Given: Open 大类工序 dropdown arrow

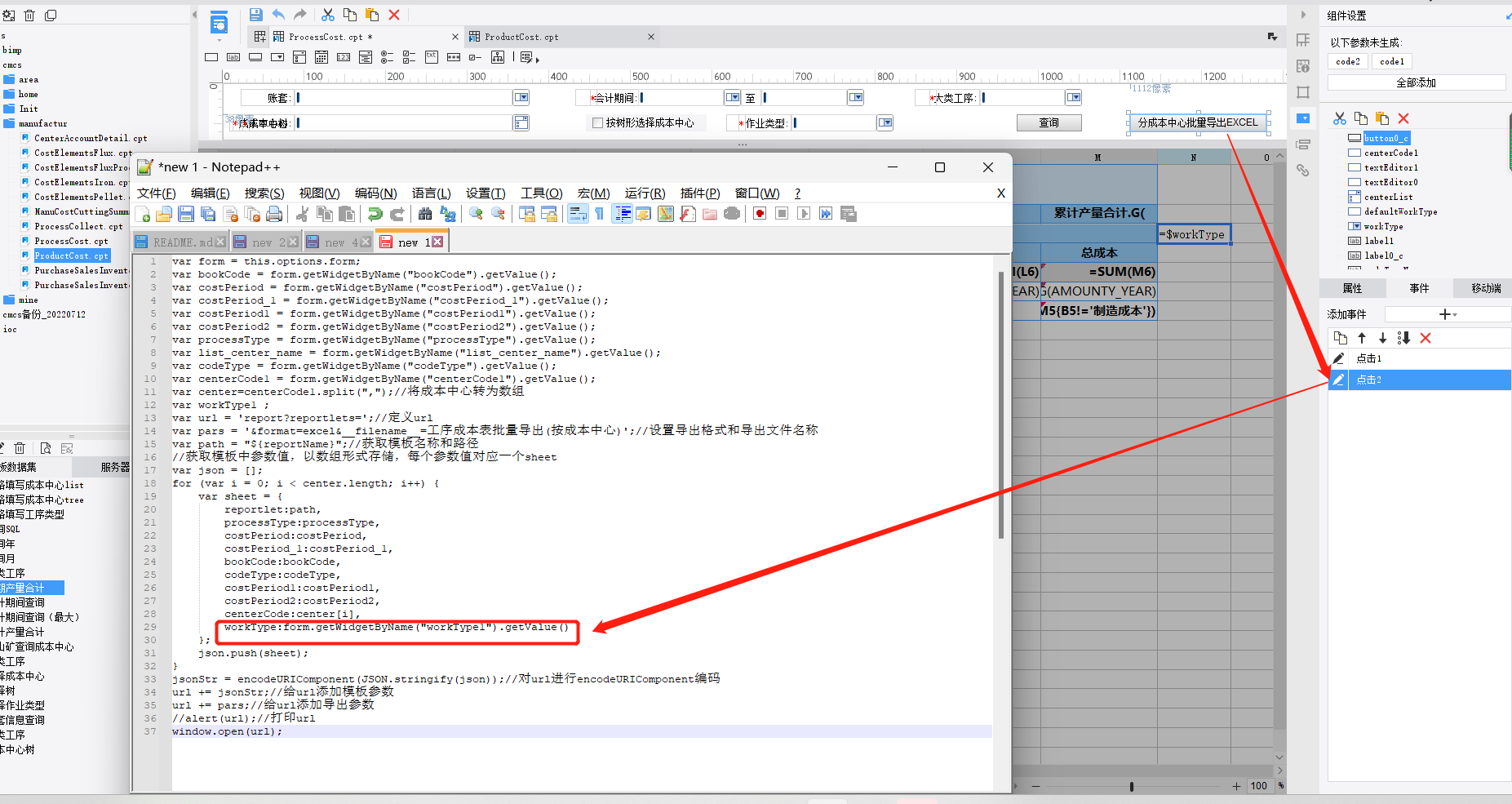Looking at the screenshot, I should point(1074,97).
